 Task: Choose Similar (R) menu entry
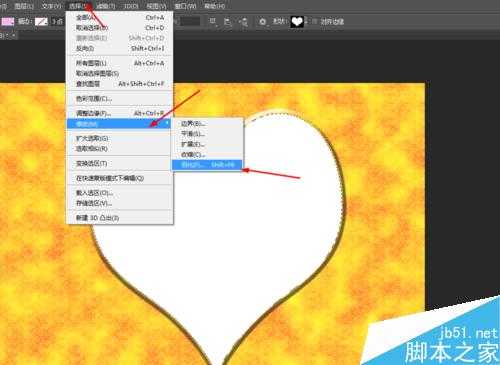click(x=120, y=149)
